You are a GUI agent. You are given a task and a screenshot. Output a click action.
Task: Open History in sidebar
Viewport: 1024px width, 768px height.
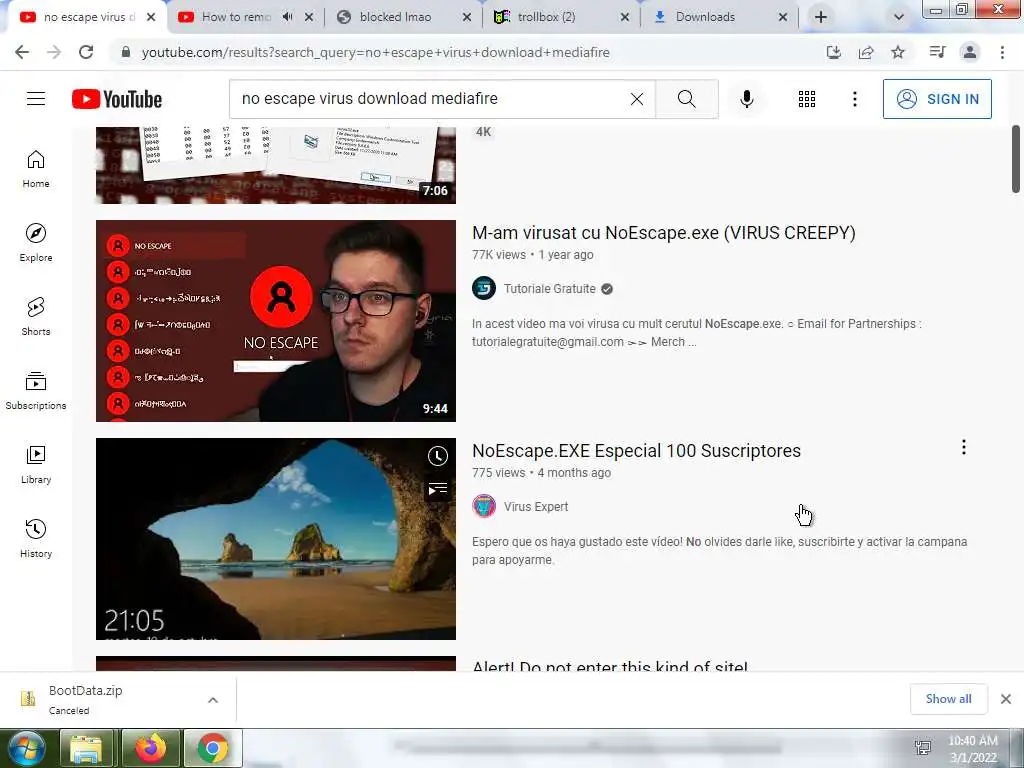click(36, 537)
